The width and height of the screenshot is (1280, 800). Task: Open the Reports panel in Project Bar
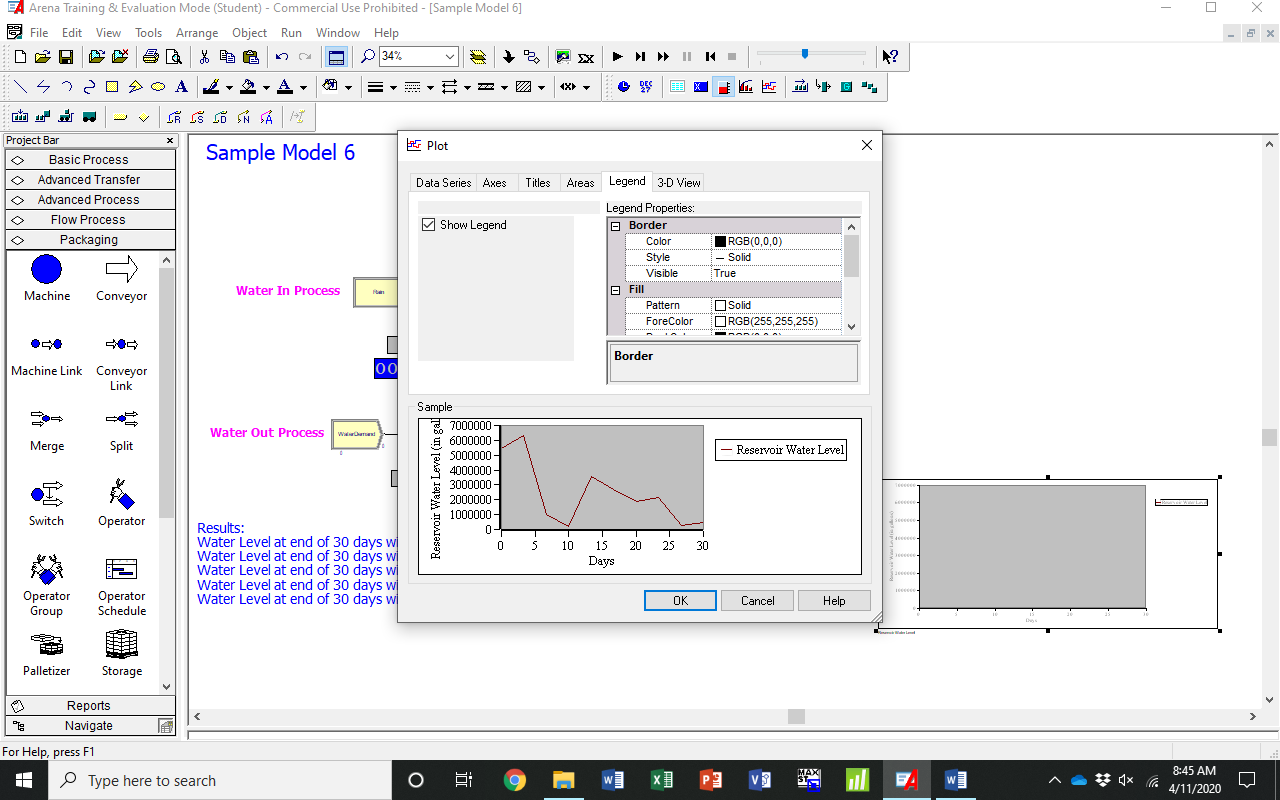pyautogui.click(x=89, y=706)
